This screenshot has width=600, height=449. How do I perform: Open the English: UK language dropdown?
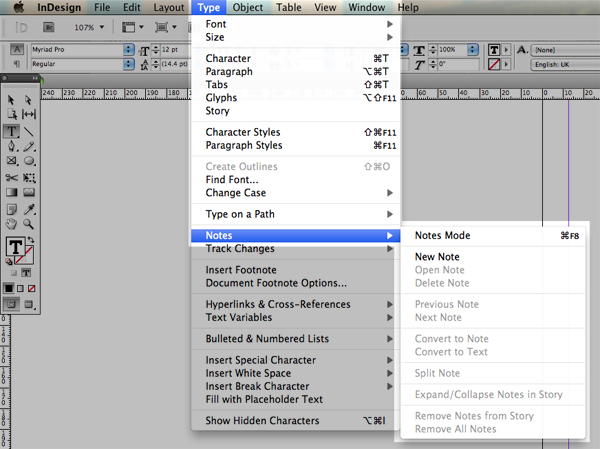[565, 65]
